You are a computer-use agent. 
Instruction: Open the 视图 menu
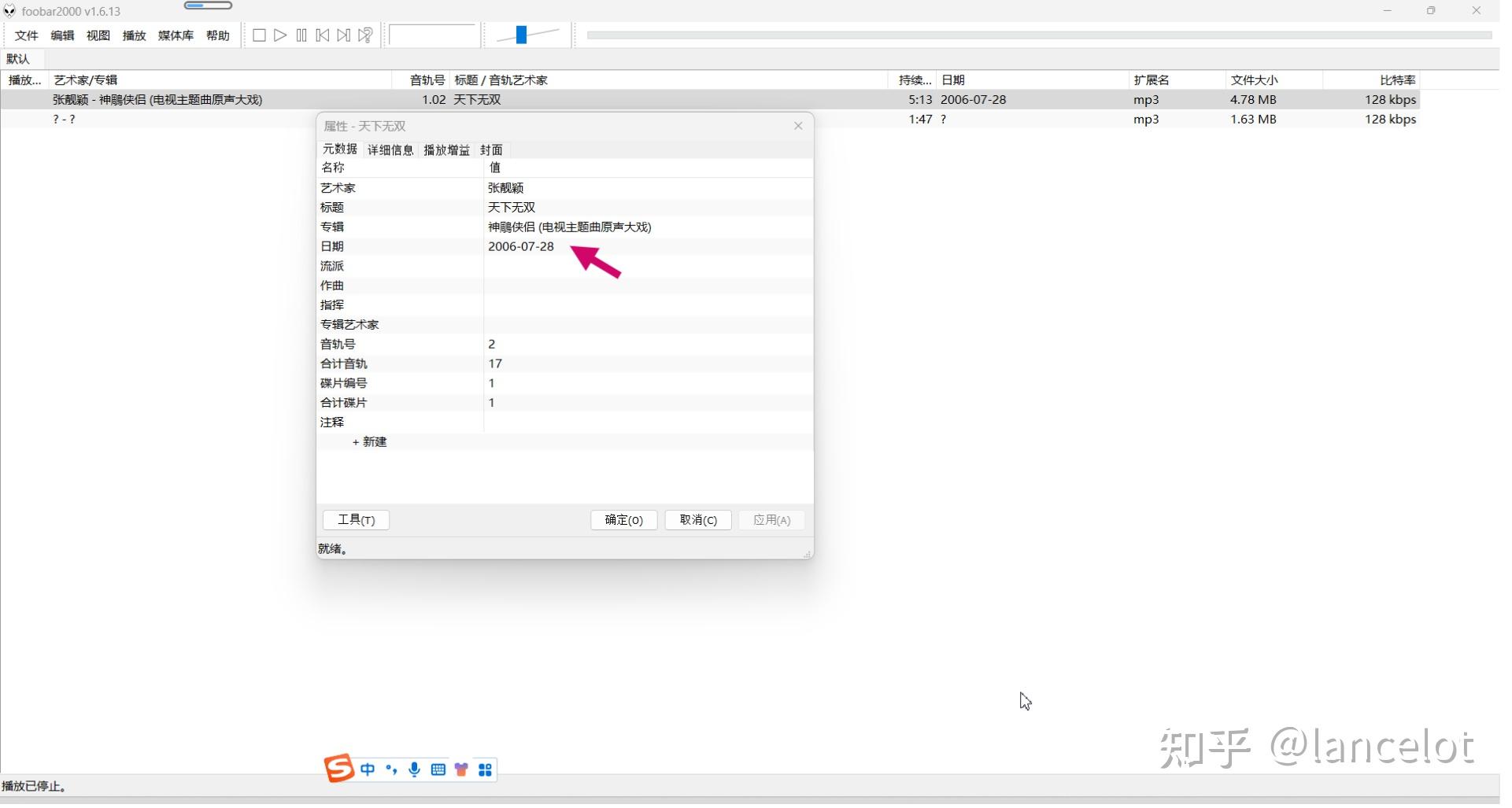[x=99, y=35]
